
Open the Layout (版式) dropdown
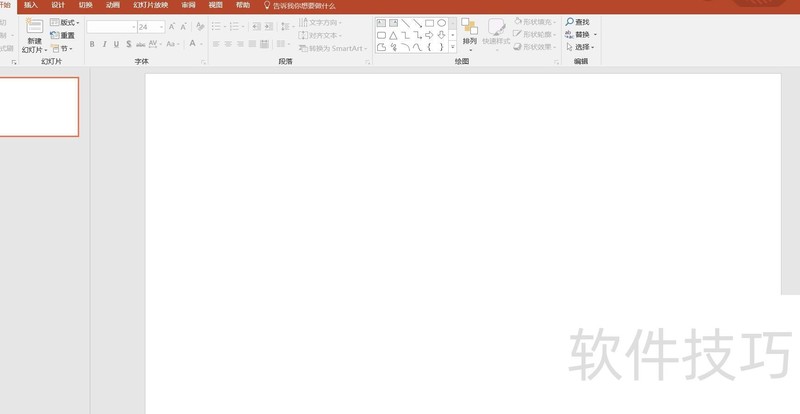pyautogui.click(x=64, y=22)
